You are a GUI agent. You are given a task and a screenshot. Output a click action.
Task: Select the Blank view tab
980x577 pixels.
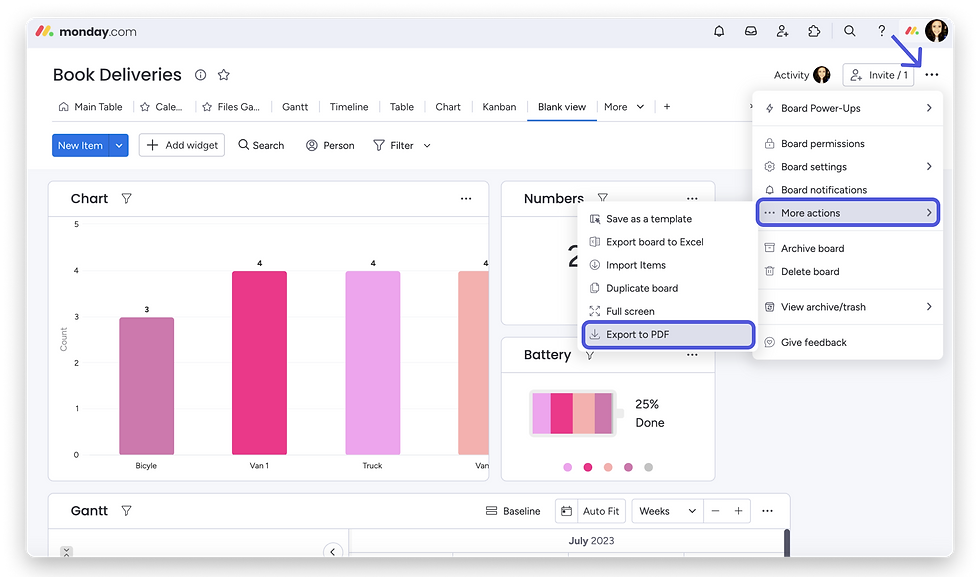point(562,107)
